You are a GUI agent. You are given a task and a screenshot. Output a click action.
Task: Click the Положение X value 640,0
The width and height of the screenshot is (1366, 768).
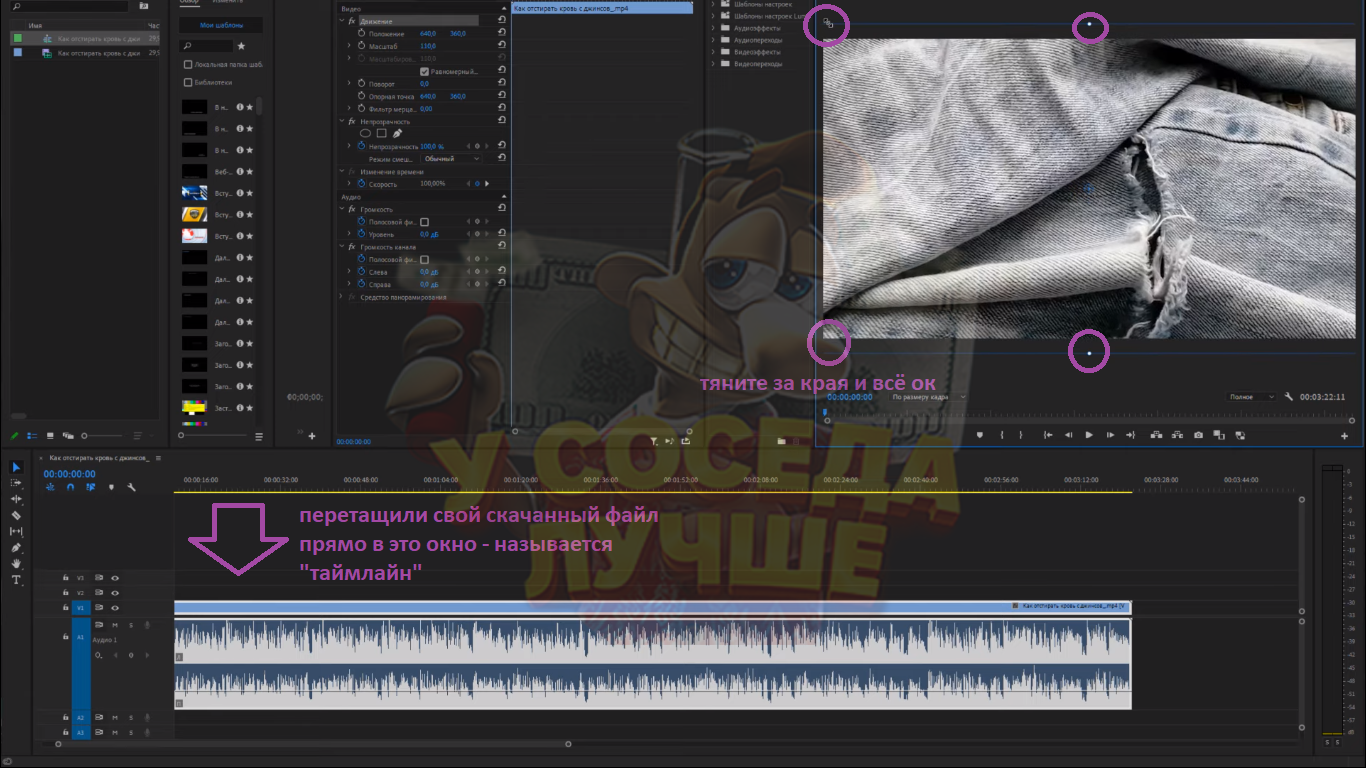pos(428,33)
